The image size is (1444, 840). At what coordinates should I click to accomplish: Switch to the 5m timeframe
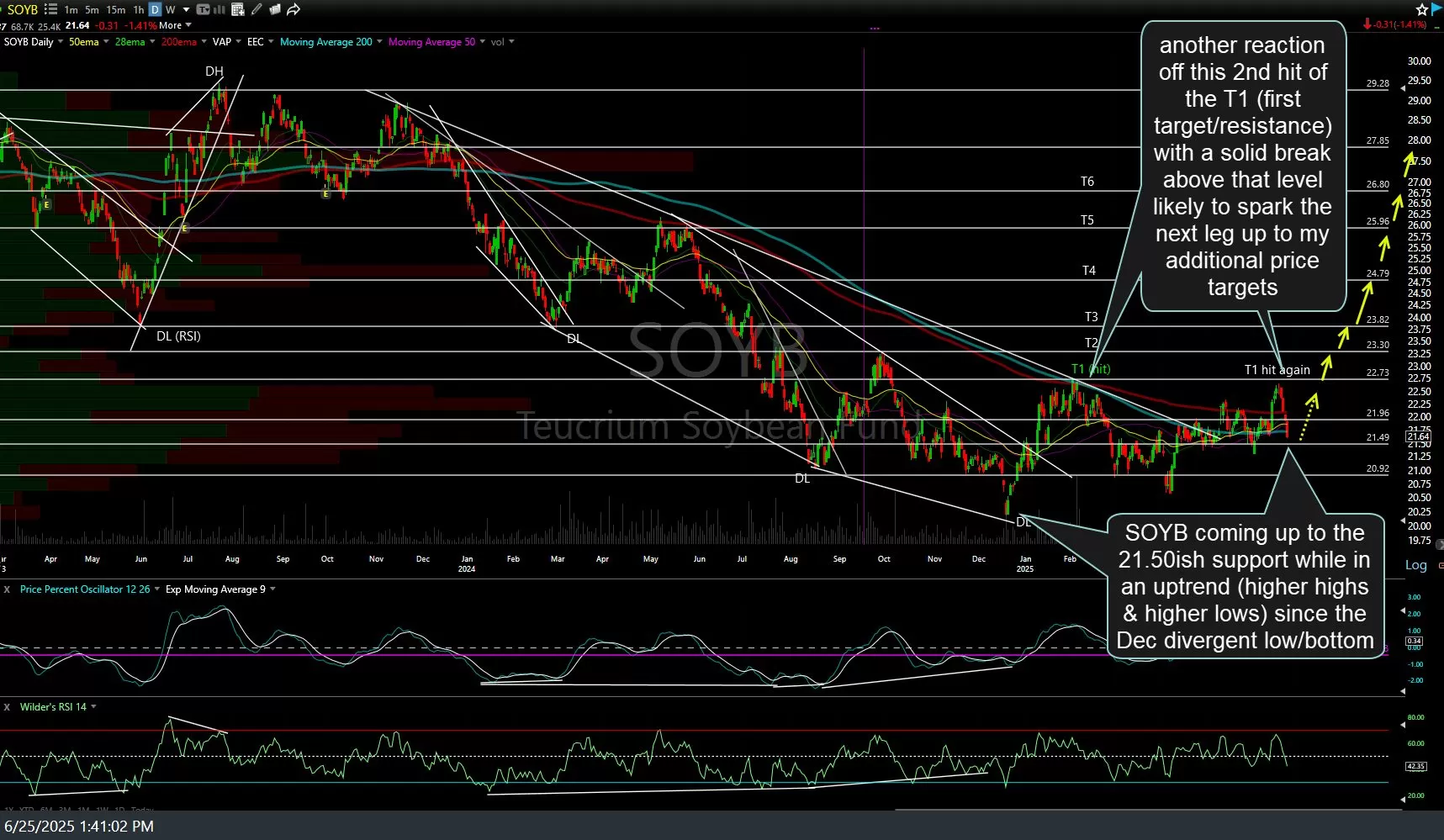coord(92,9)
